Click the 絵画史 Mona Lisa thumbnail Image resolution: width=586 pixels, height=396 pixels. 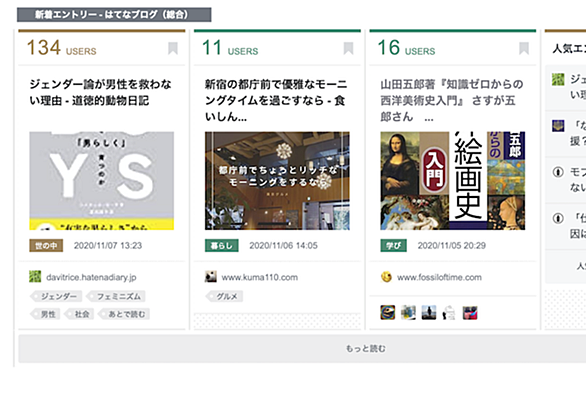453,180
